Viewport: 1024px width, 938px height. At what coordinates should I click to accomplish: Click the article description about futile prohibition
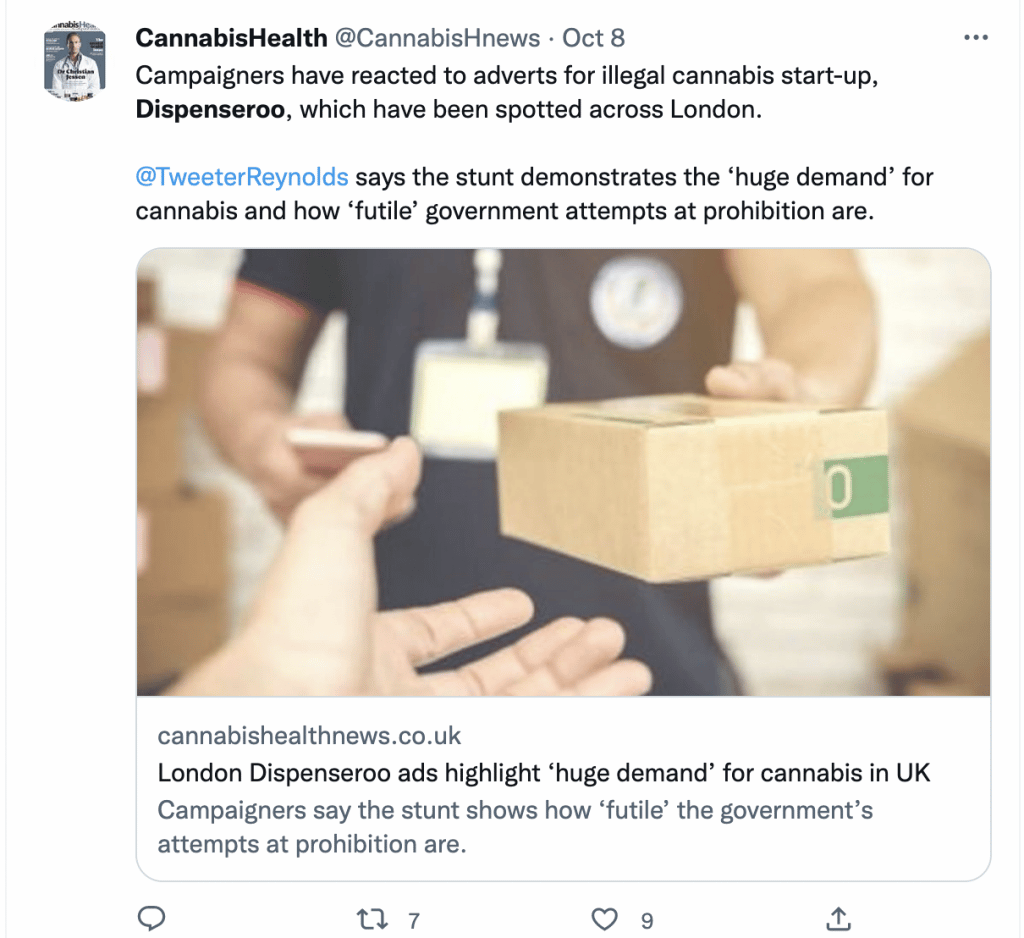[x=515, y=827]
